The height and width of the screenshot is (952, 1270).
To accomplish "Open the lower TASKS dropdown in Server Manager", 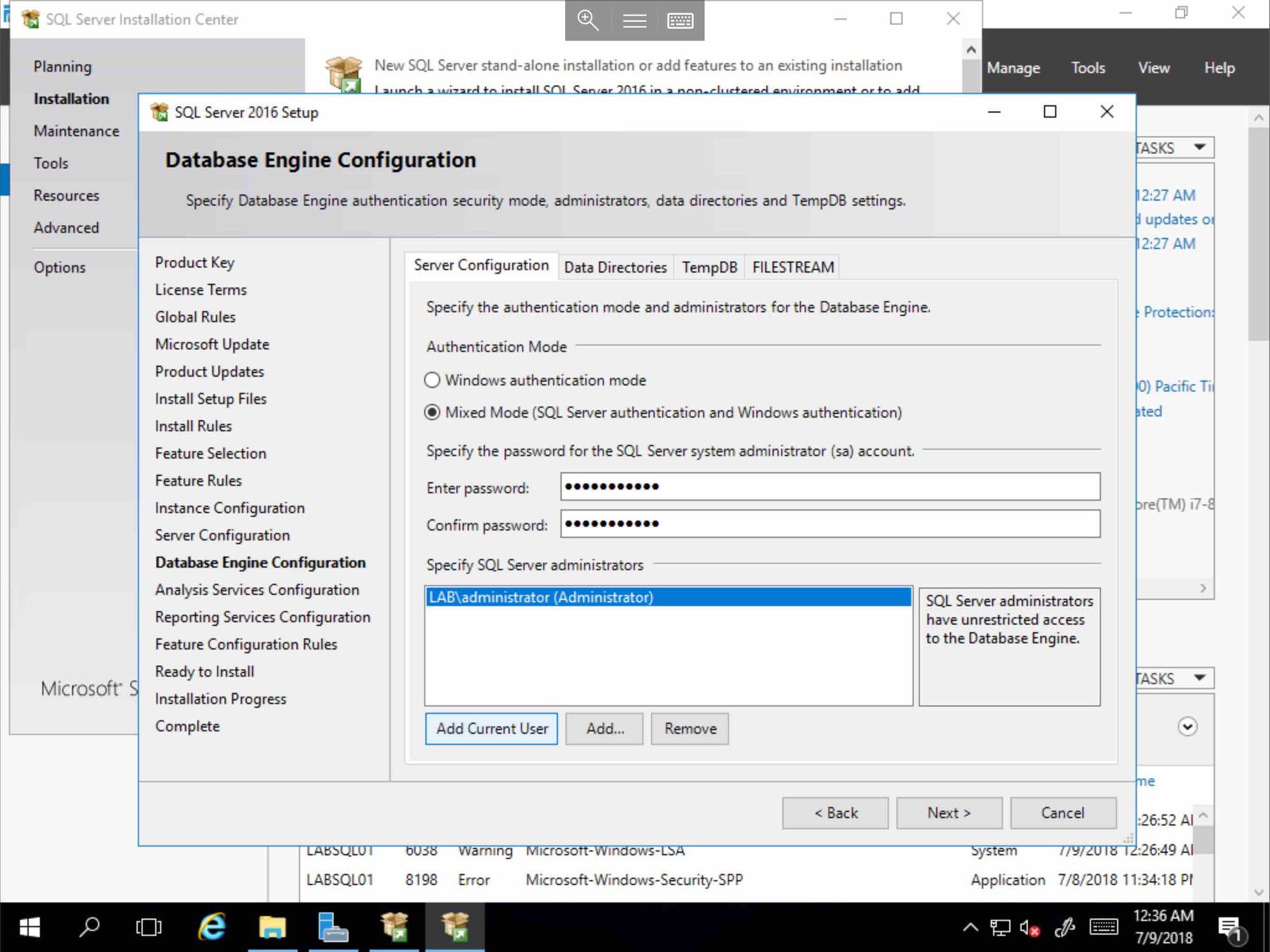I will click(x=1200, y=678).
